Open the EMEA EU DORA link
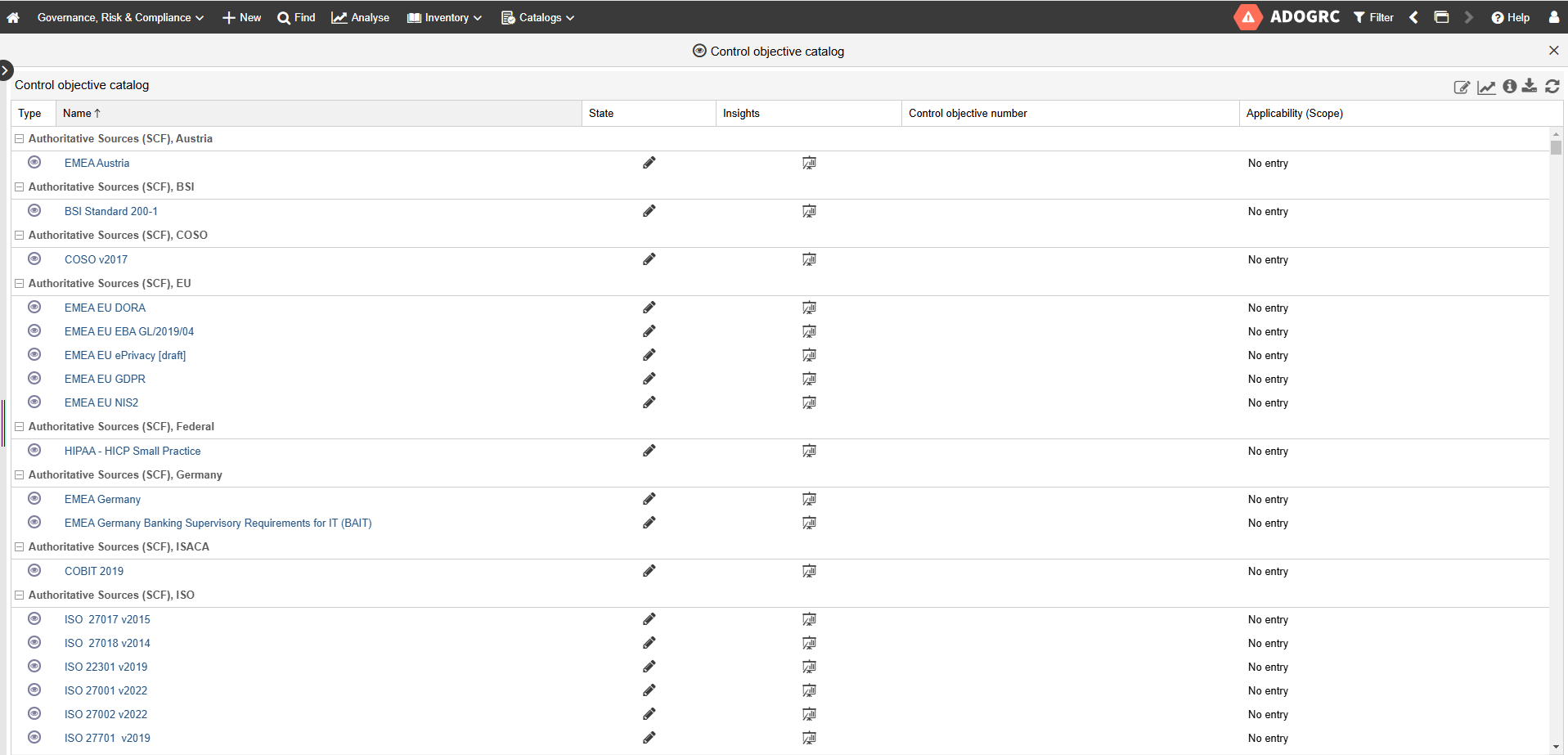Viewport: 1568px width, 755px height. point(105,308)
